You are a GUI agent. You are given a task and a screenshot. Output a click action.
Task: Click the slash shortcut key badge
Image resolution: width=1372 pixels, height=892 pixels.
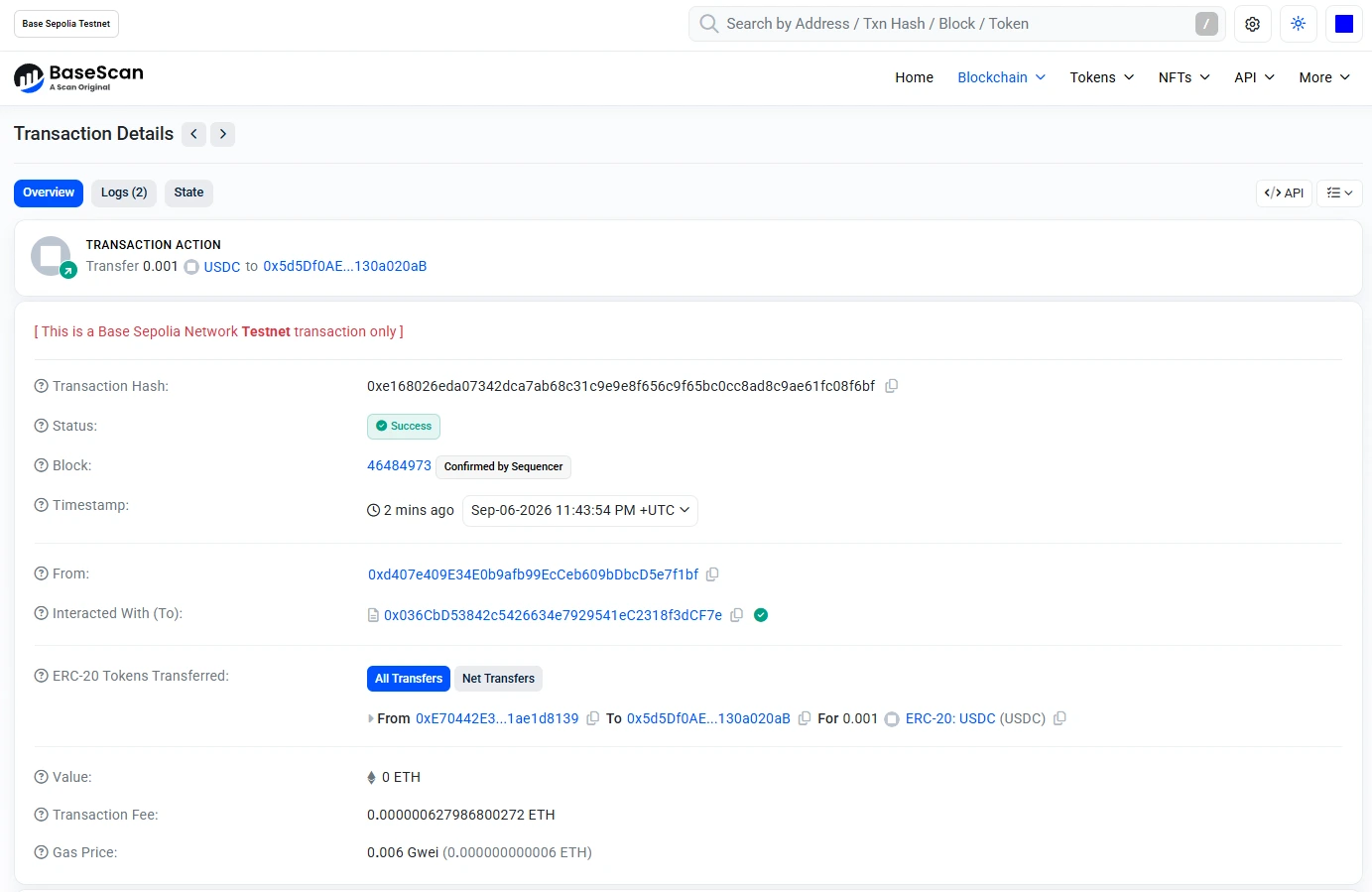click(1206, 24)
